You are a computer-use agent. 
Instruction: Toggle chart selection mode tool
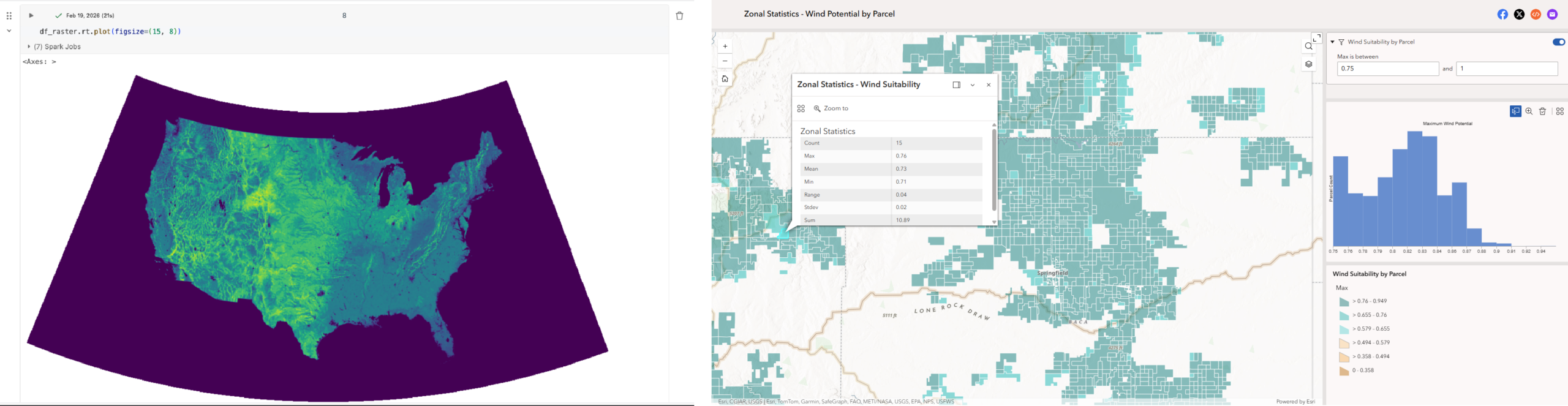(1515, 111)
